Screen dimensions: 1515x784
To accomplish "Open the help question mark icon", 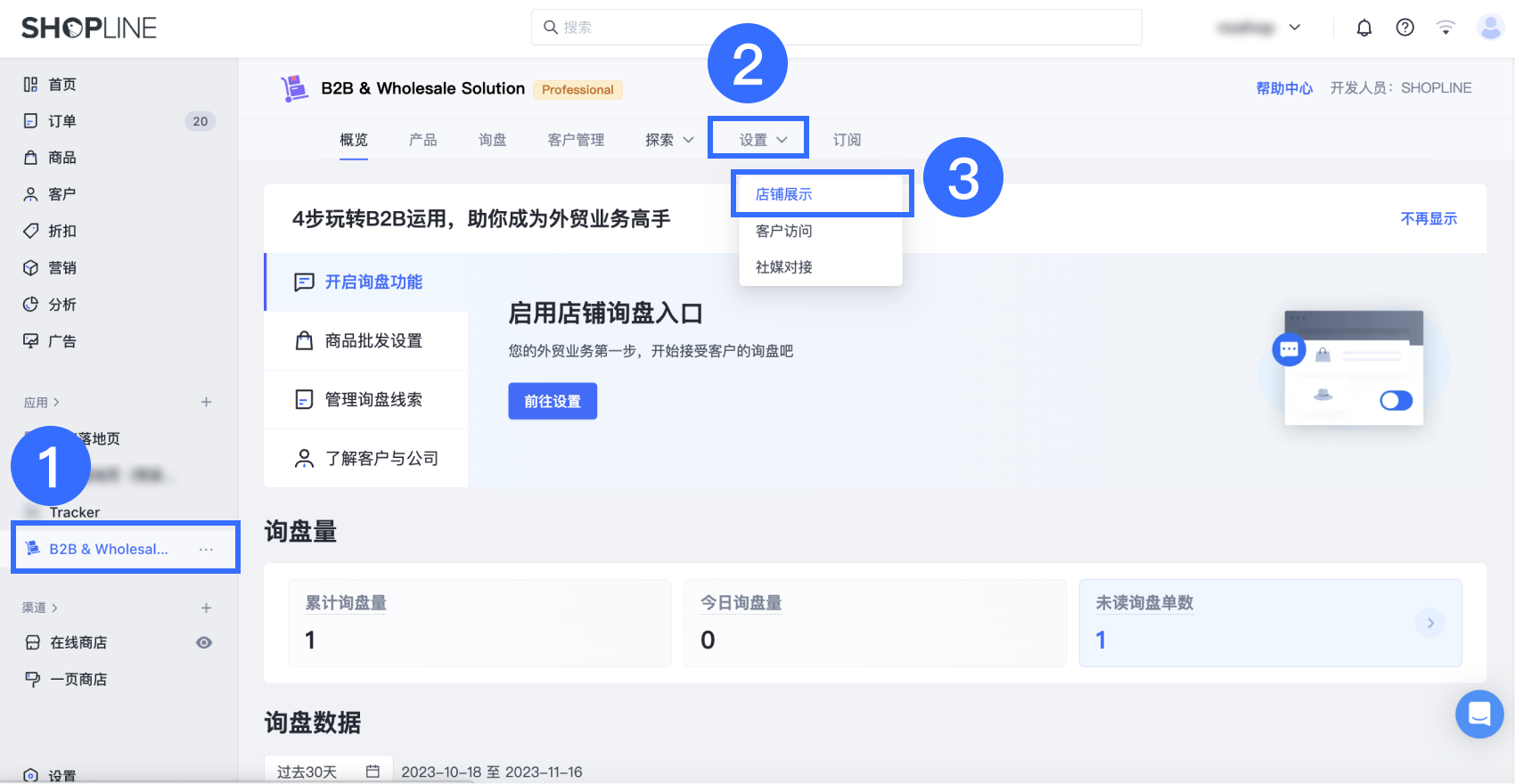I will [x=1405, y=28].
